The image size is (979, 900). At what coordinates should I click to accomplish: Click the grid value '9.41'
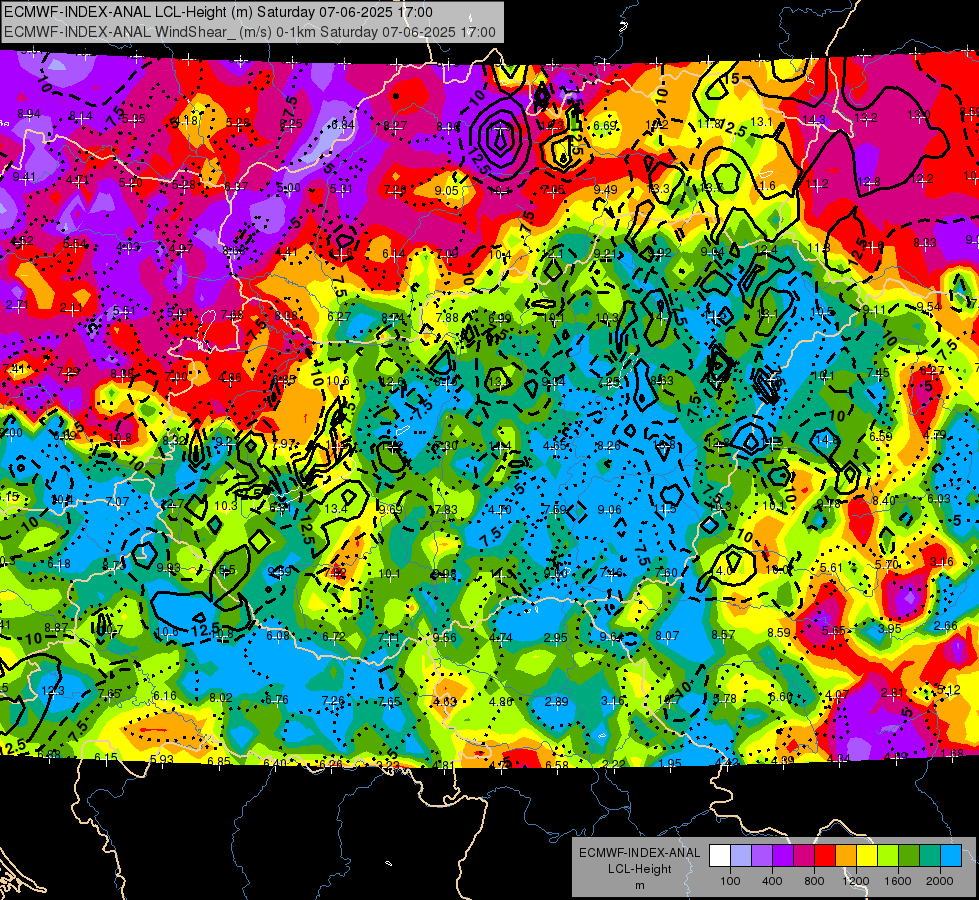coord(24,177)
